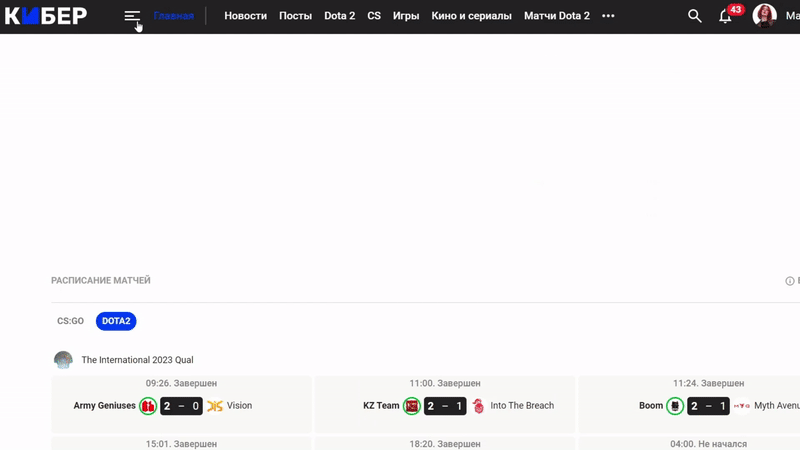Open the CS nav item
This screenshot has height=450, width=800.
(x=374, y=16)
